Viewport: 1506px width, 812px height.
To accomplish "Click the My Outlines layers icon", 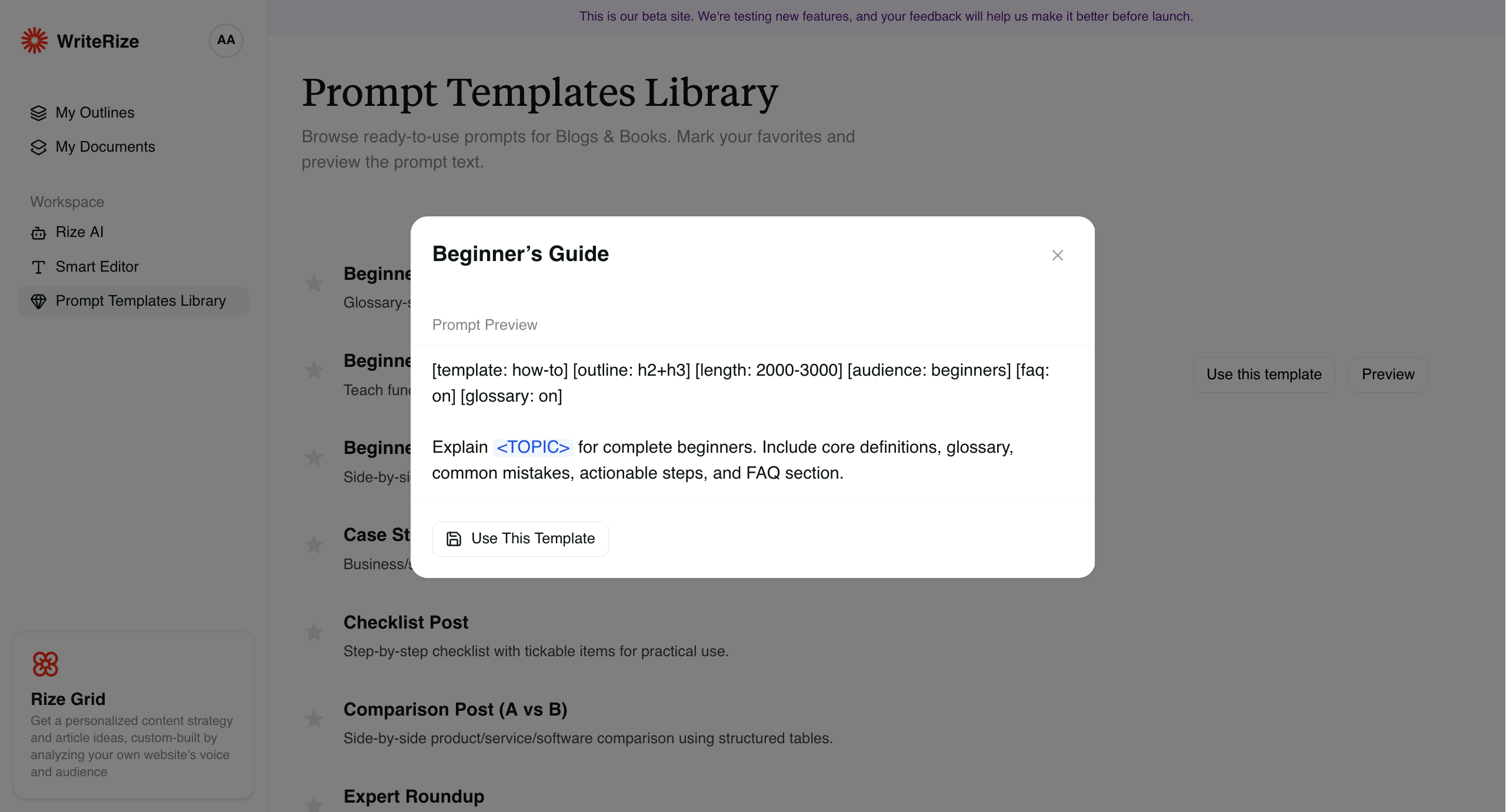I will coord(38,113).
